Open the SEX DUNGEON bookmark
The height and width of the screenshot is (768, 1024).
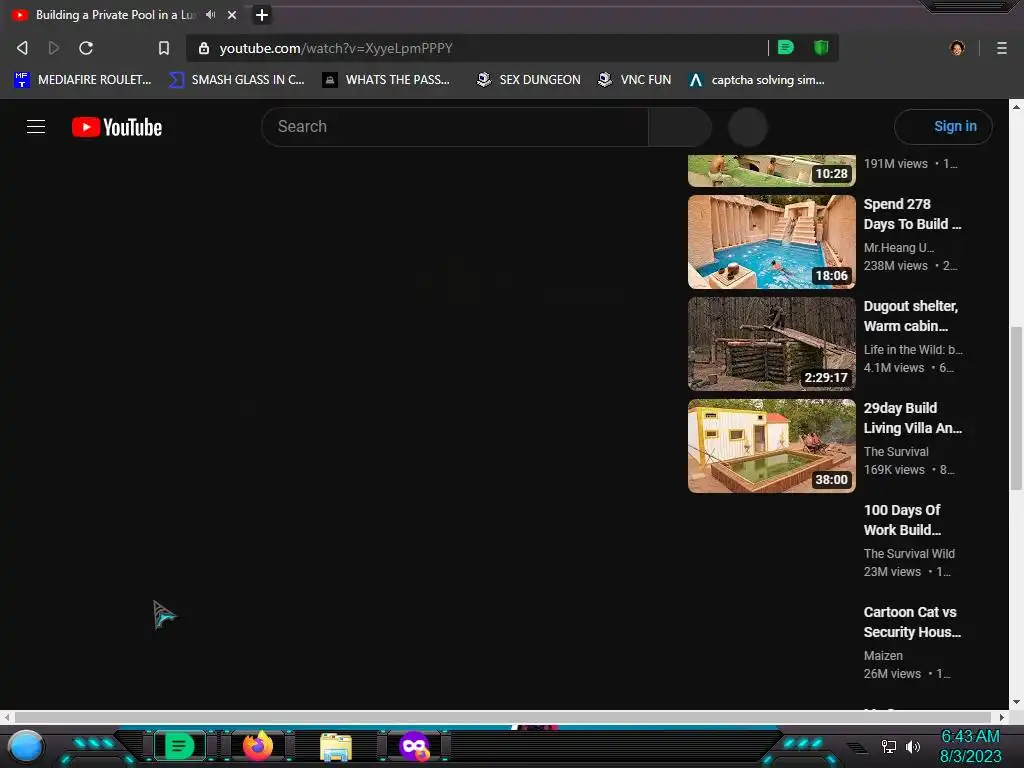(x=528, y=80)
